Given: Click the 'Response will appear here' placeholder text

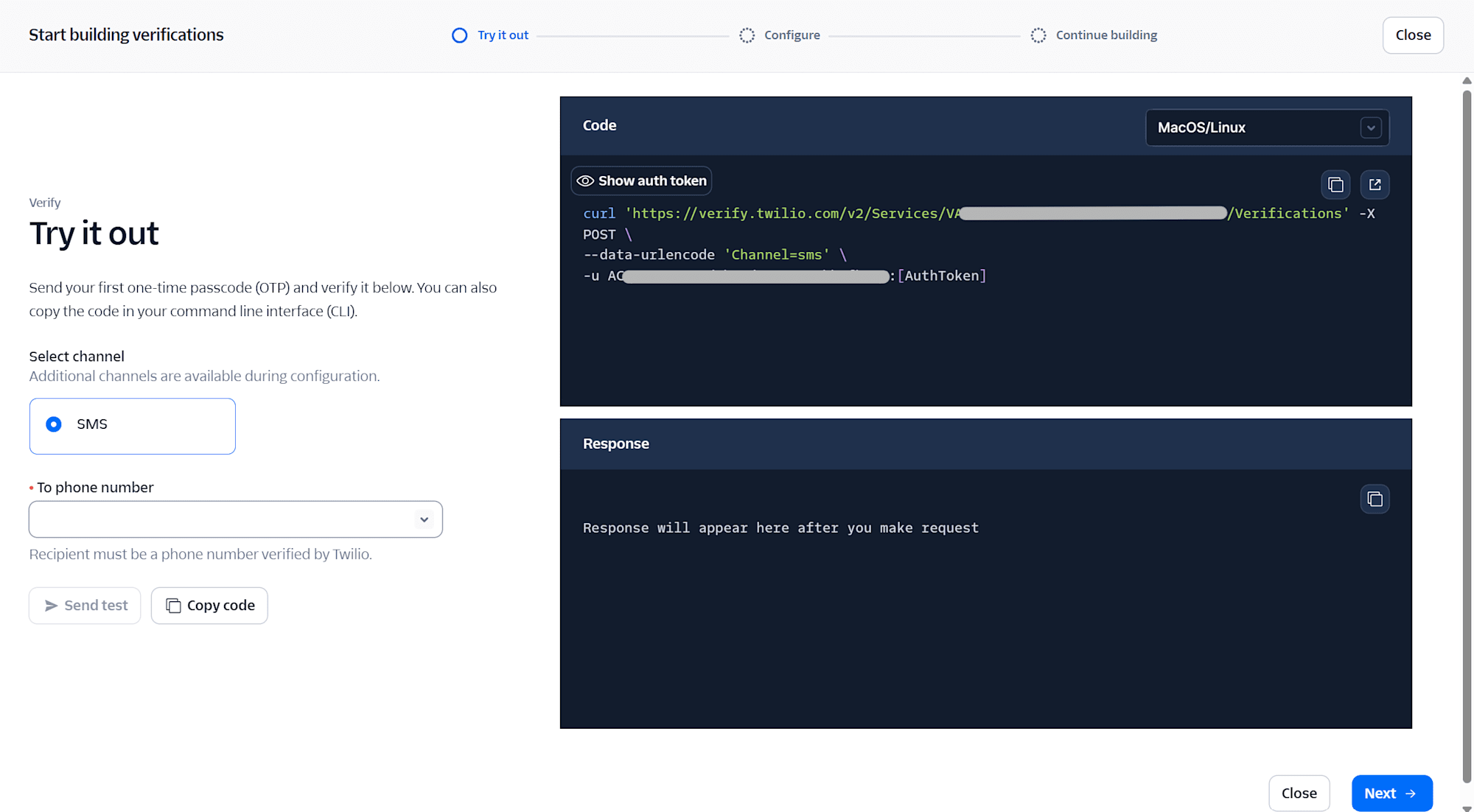Looking at the screenshot, I should pos(780,528).
